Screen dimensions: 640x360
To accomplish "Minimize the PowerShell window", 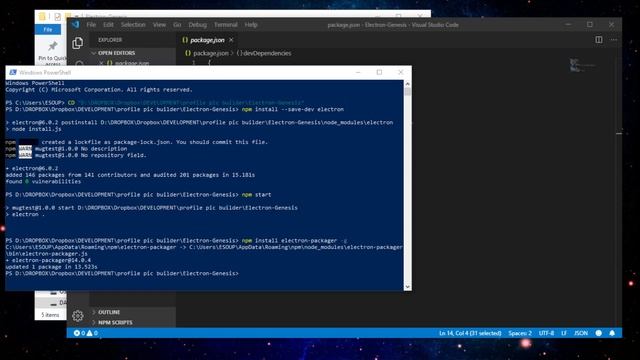I will [x=358, y=72].
